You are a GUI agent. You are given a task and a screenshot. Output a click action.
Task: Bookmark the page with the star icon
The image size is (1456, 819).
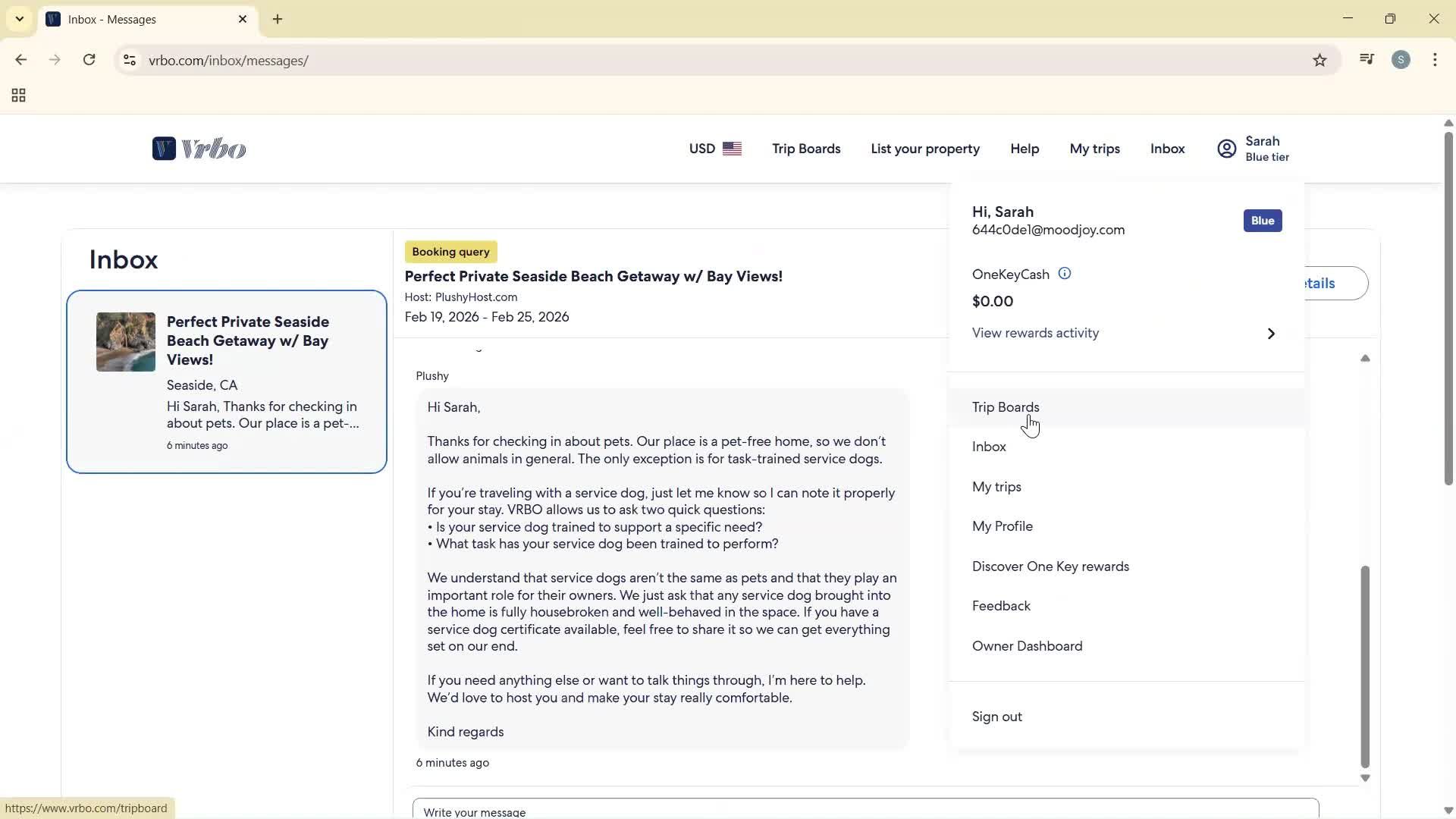coord(1320,60)
